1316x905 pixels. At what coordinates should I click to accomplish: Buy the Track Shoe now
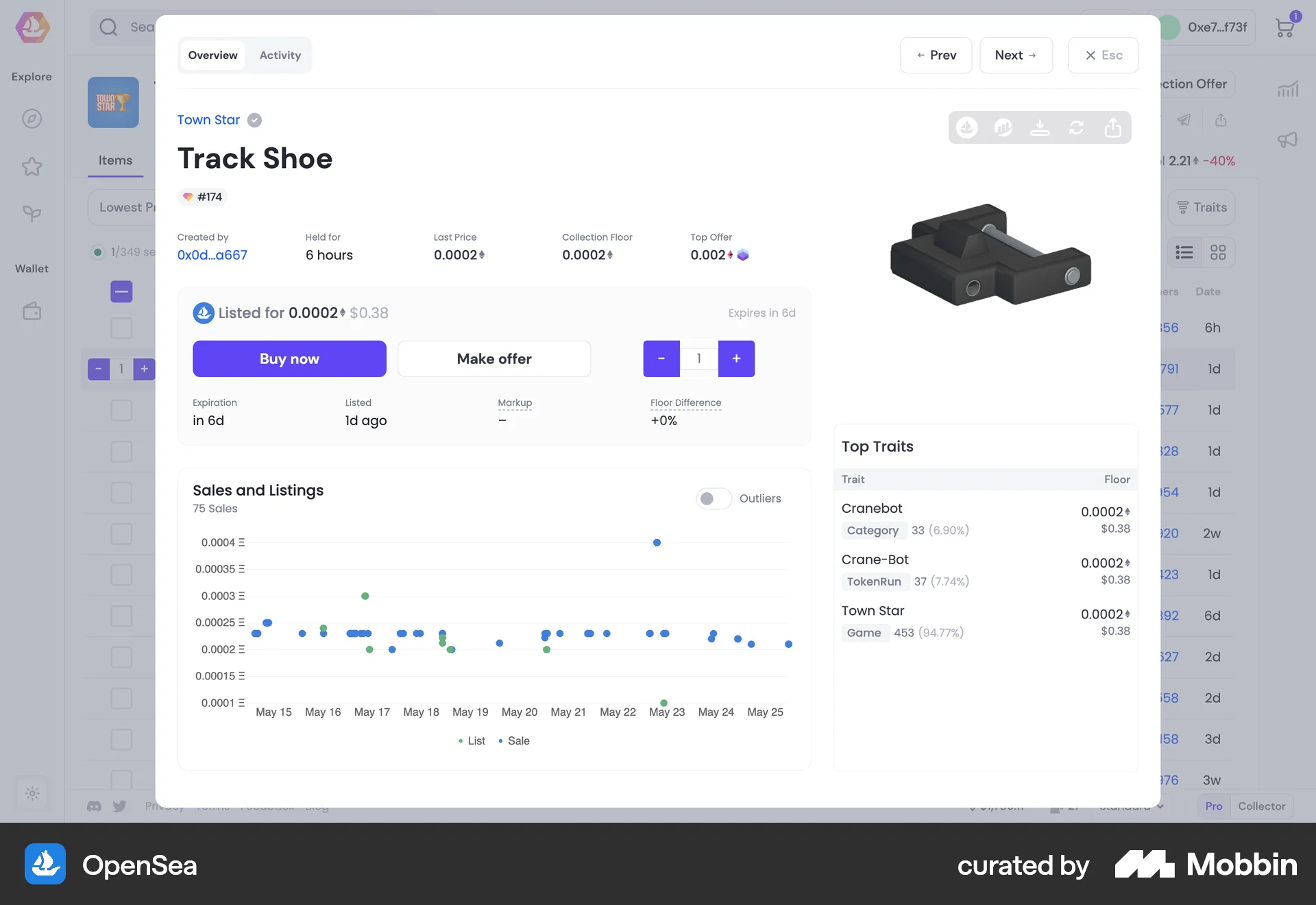pos(289,359)
